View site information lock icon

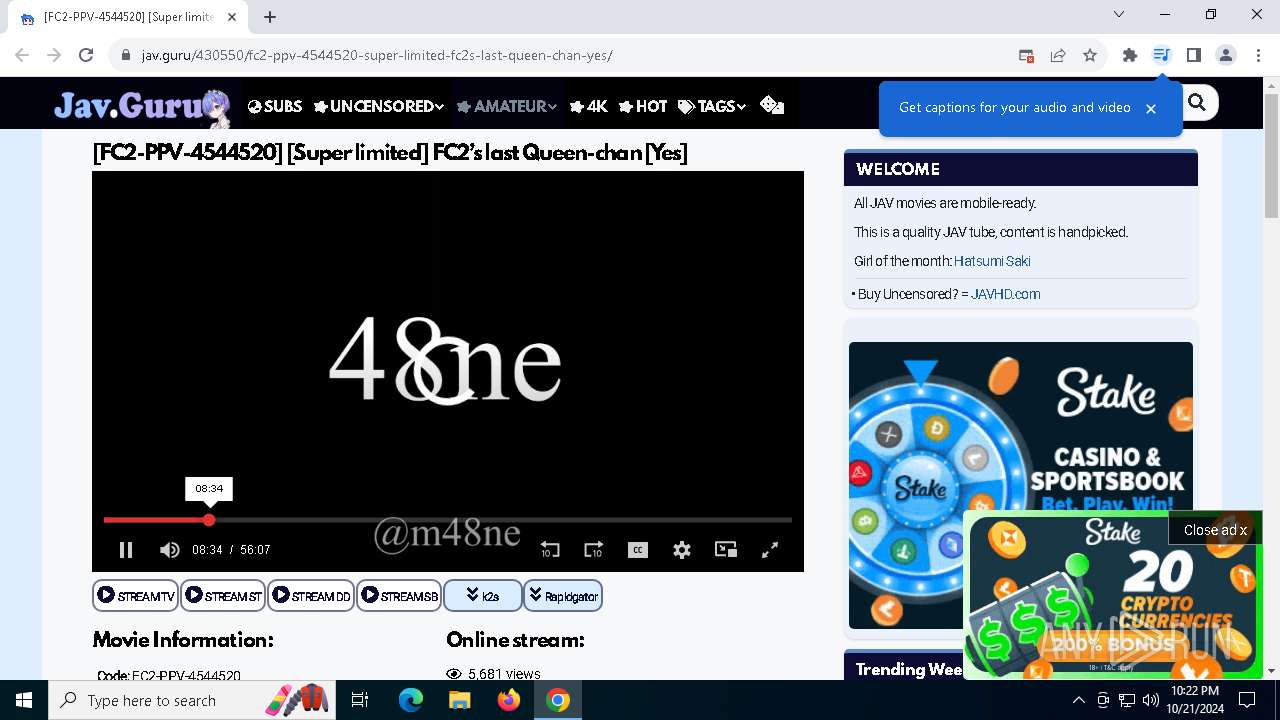126,55
